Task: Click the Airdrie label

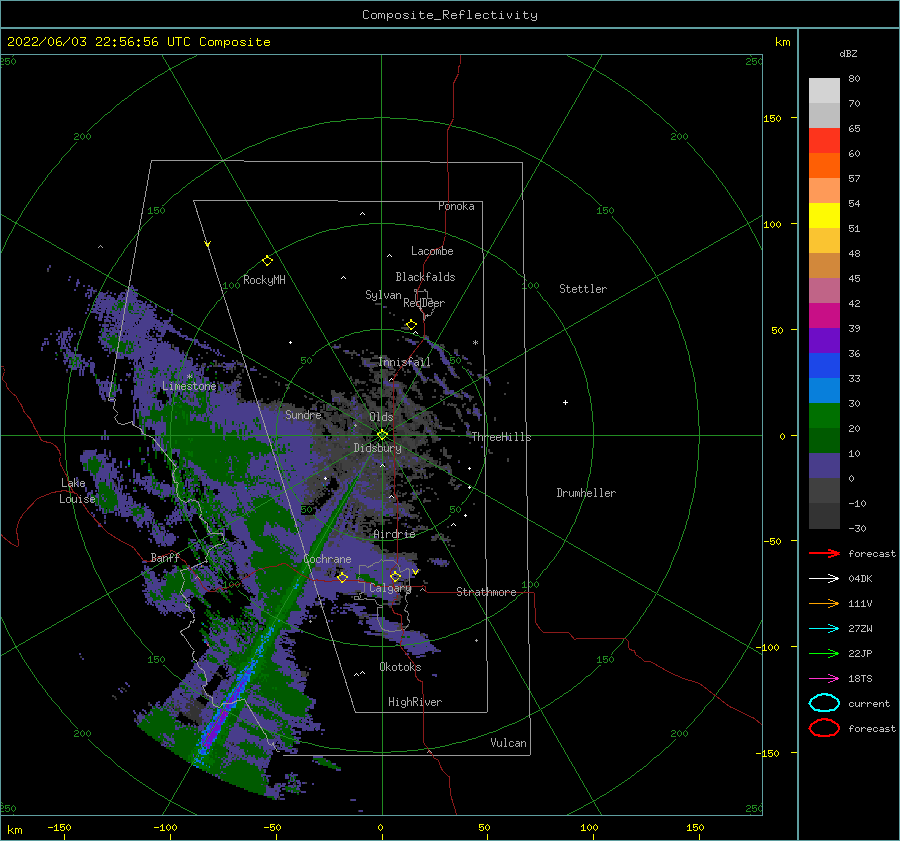Action: click(394, 534)
